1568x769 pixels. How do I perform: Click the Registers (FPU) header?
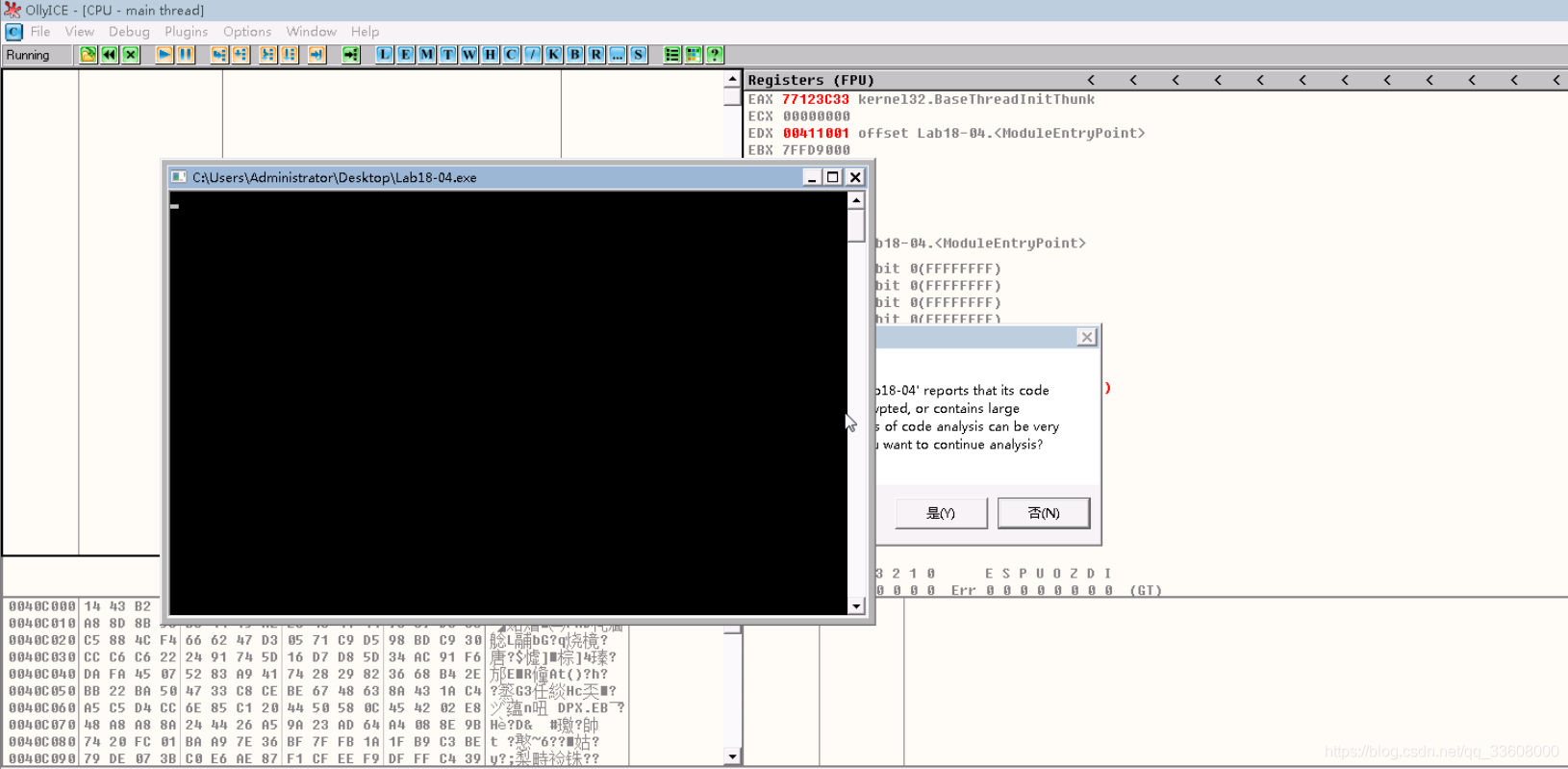(x=811, y=80)
